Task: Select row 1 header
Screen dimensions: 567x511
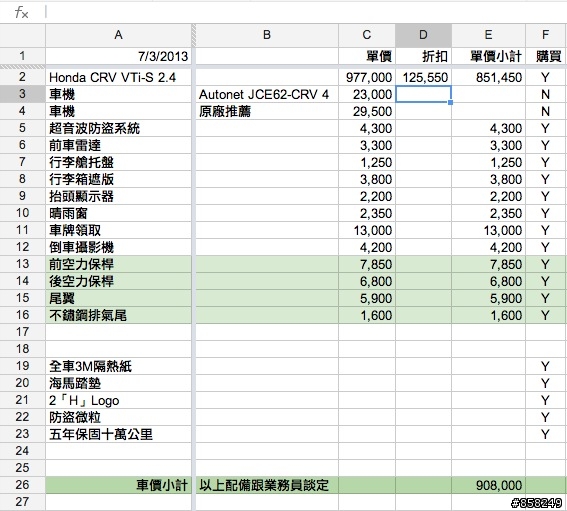Action: pyautogui.click(x=22, y=56)
